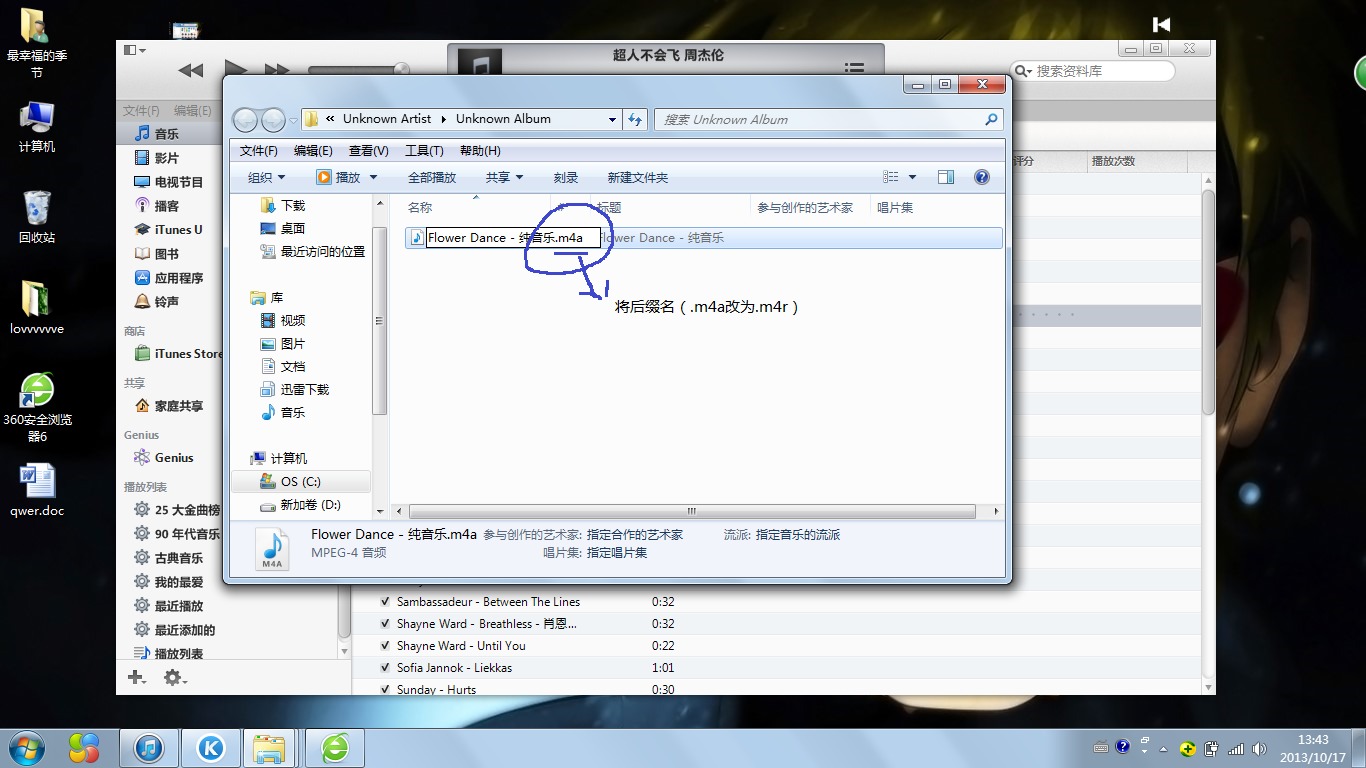
Task: Click the Explorer horizontal scrollbar
Action: click(x=692, y=511)
